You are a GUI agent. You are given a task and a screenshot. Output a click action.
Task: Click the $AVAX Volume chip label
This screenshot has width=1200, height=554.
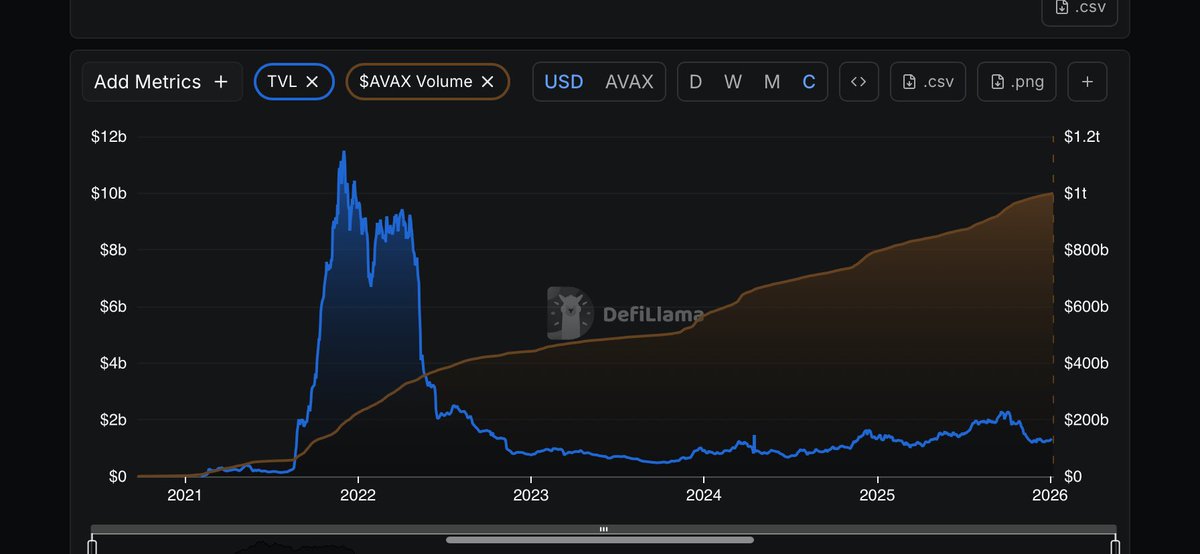416,82
